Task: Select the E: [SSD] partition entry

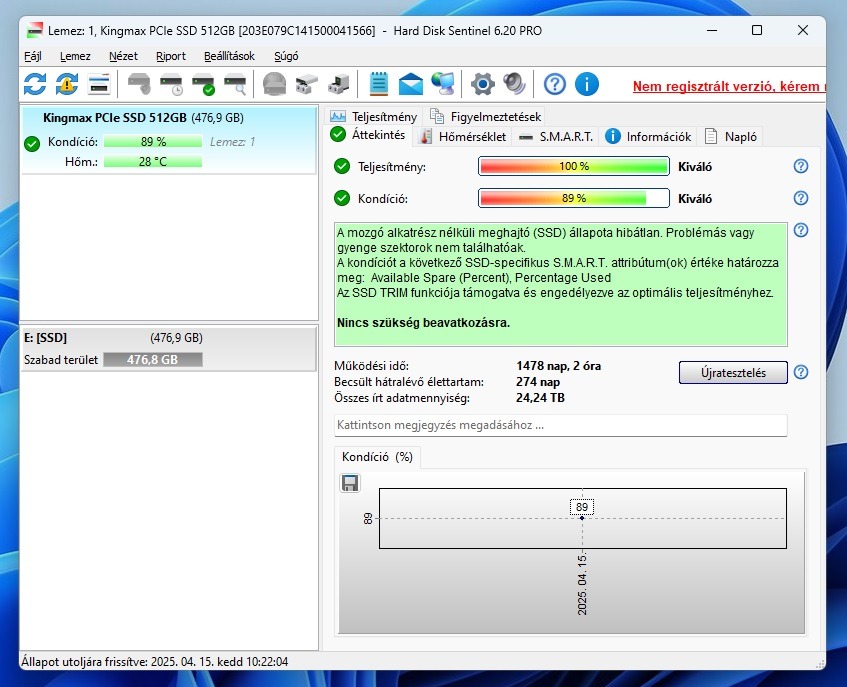Action: [x=168, y=348]
